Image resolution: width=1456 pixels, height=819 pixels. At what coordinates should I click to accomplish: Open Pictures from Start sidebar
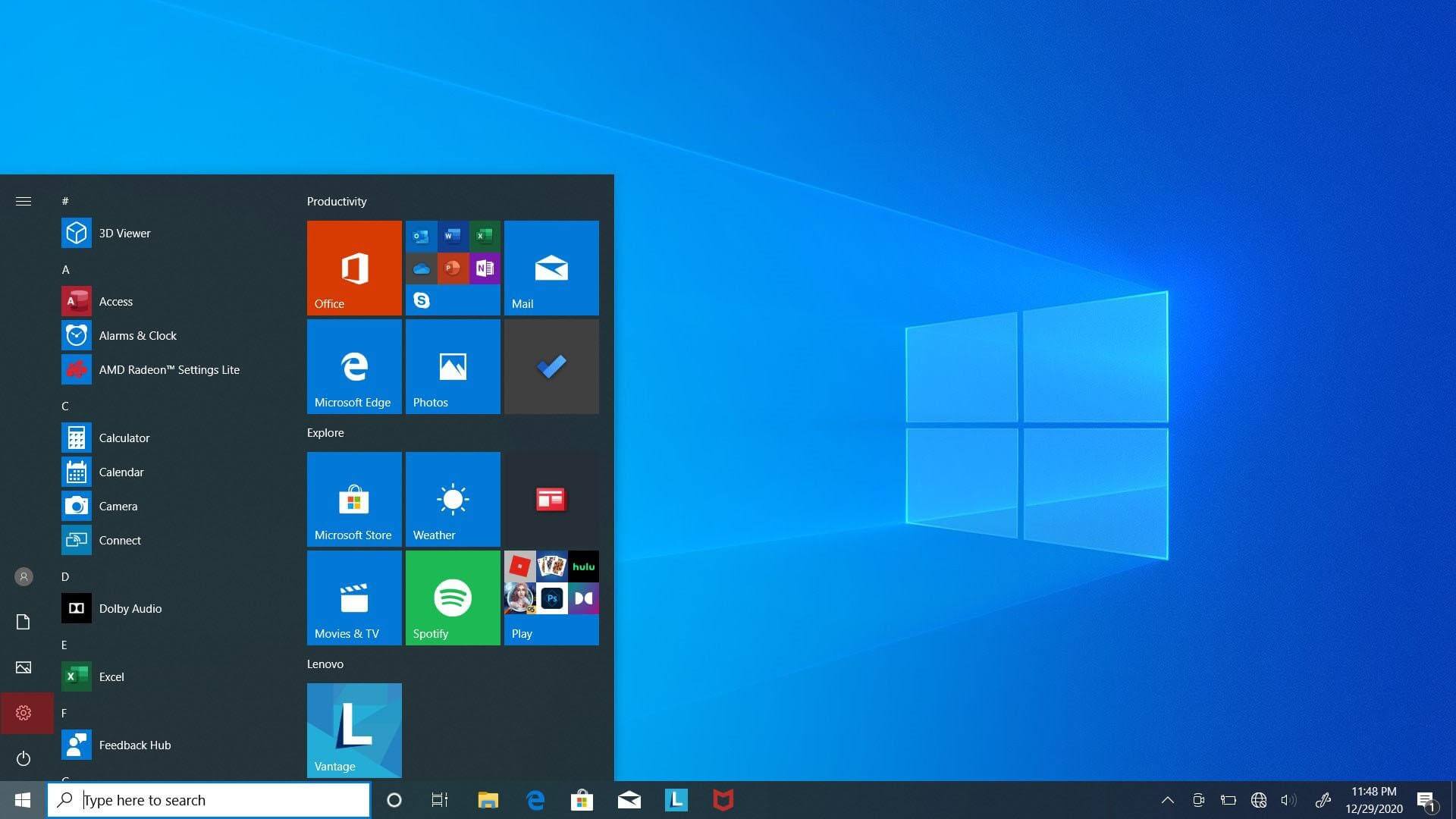click(24, 667)
